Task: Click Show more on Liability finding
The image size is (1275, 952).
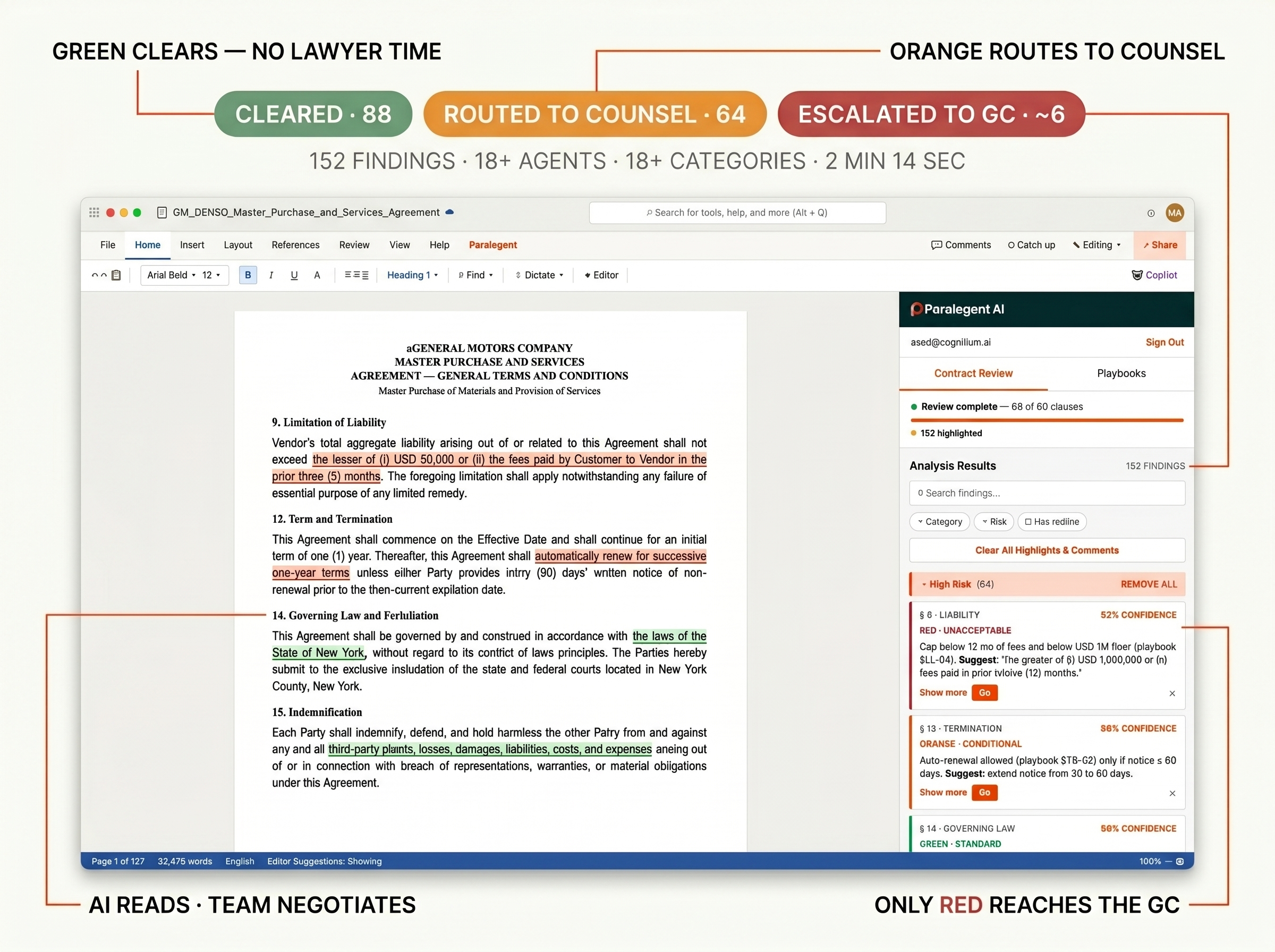Action: [942, 693]
